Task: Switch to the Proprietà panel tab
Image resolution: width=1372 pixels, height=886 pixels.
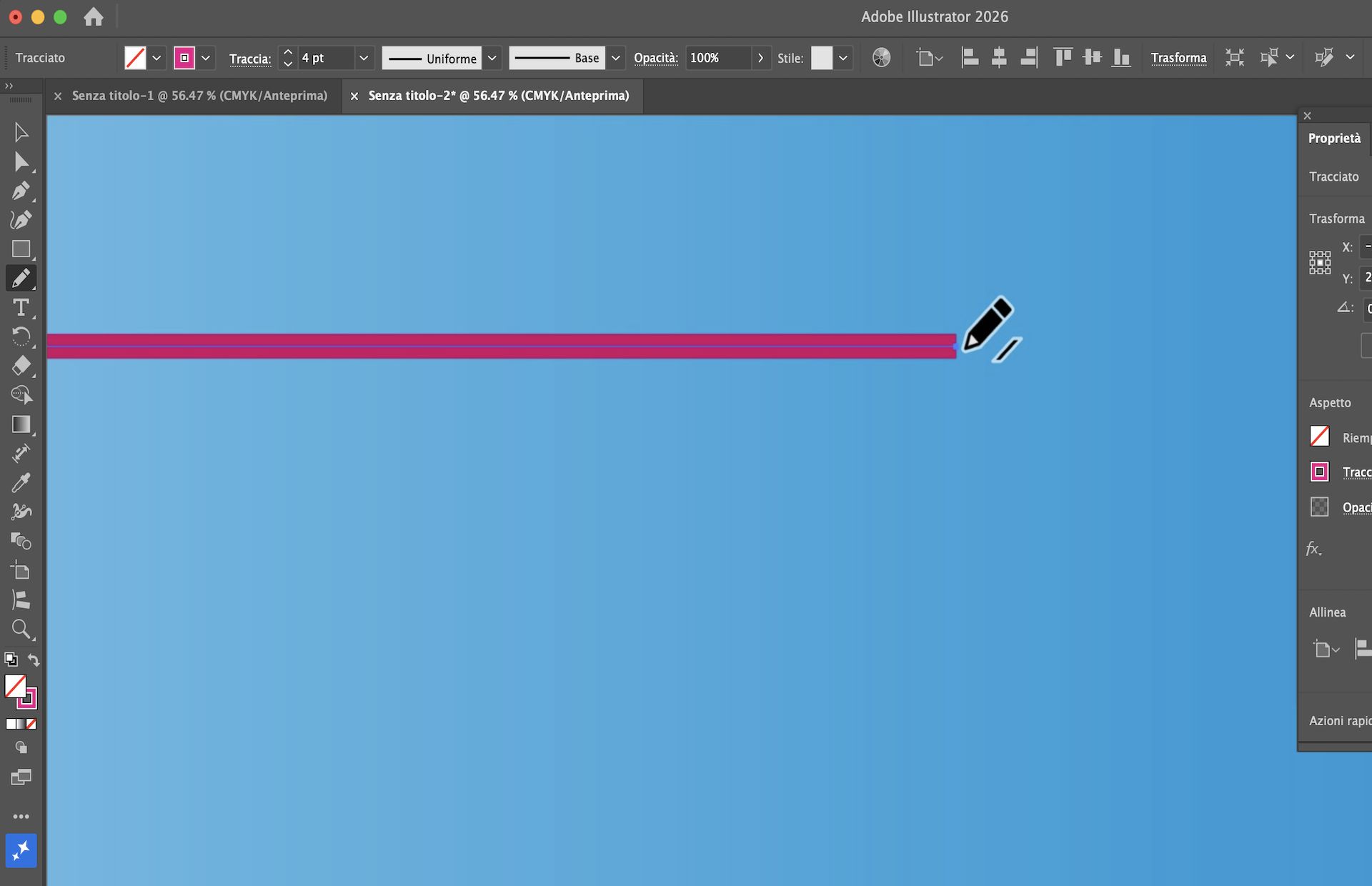Action: point(1333,137)
